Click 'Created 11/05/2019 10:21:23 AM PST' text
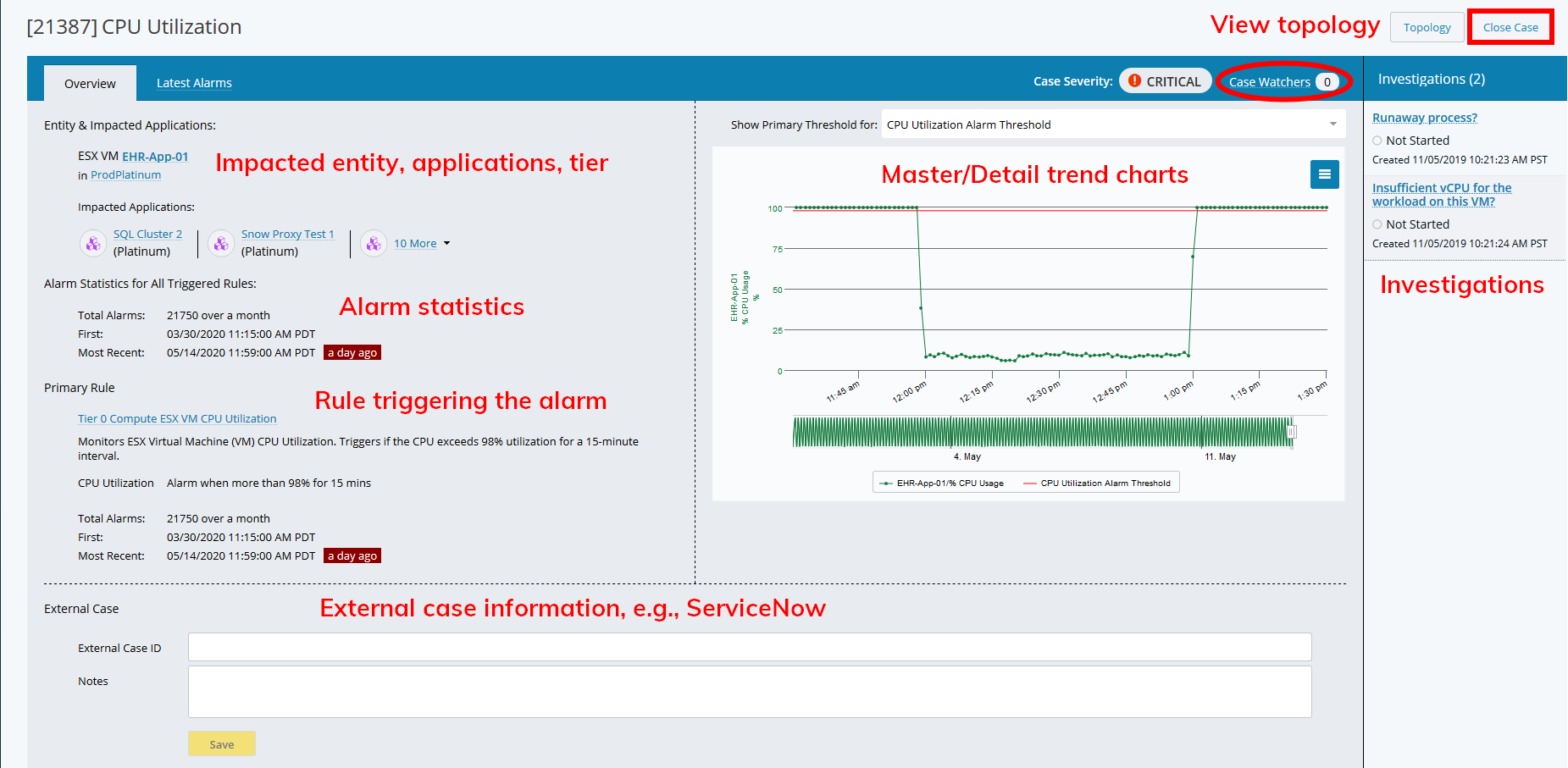Screen dimensions: 1568x768 pos(1460,159)
